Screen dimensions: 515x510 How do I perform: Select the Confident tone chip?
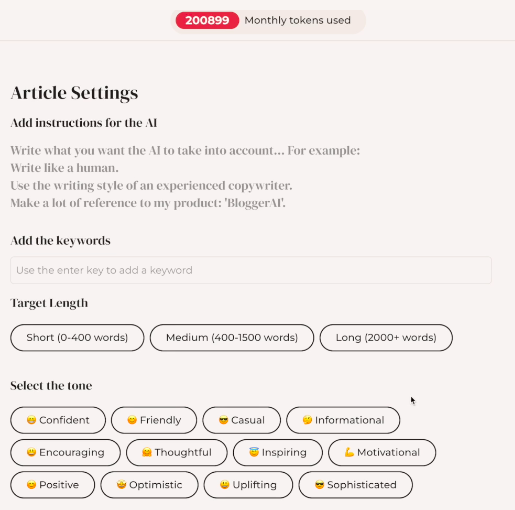58,420
